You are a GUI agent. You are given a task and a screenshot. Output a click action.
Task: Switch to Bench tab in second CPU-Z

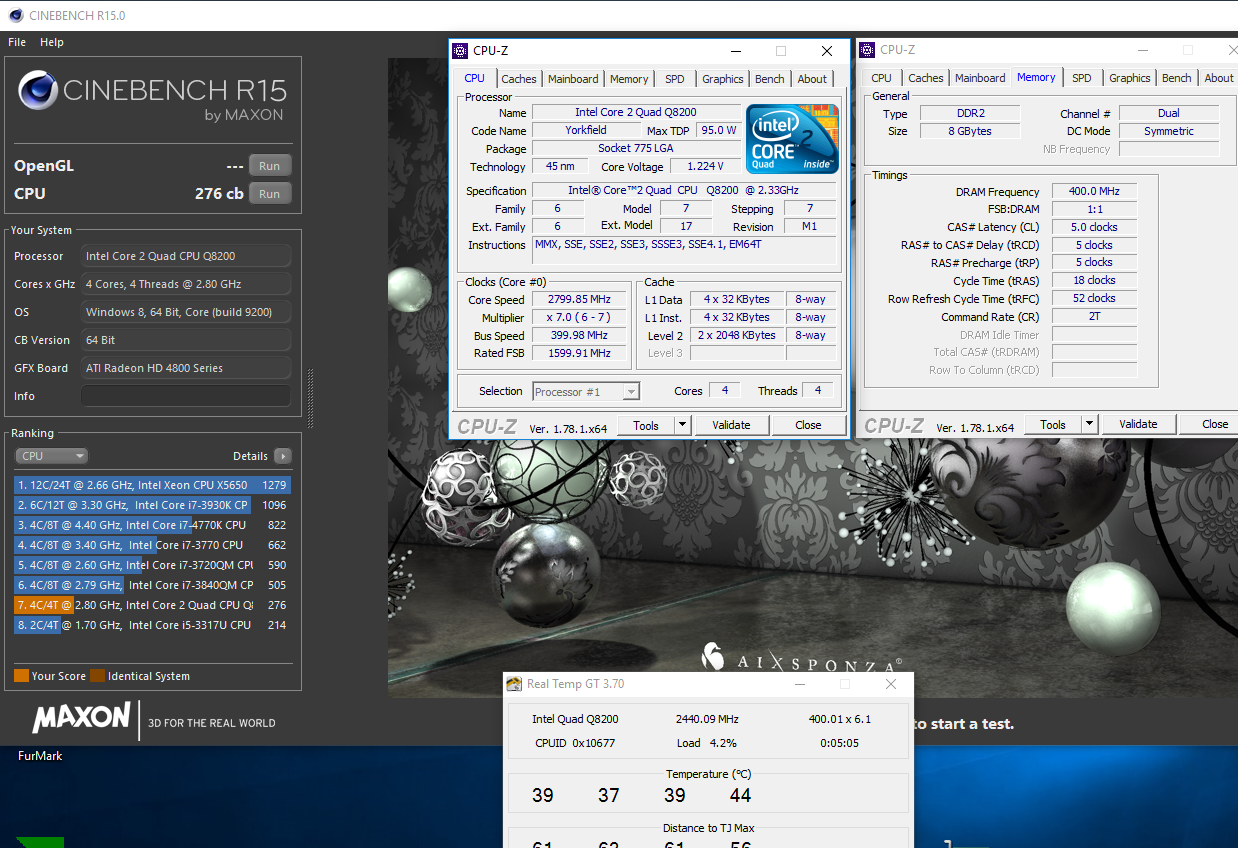click(1177, 78)
